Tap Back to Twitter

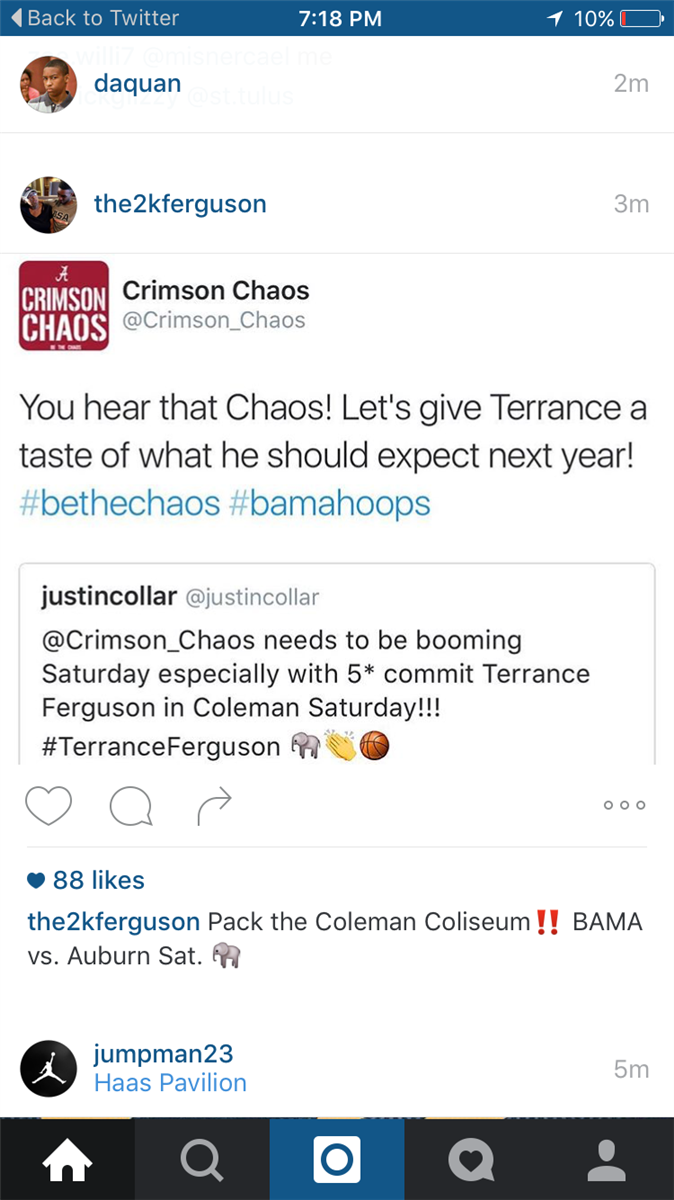click(94, 18)
